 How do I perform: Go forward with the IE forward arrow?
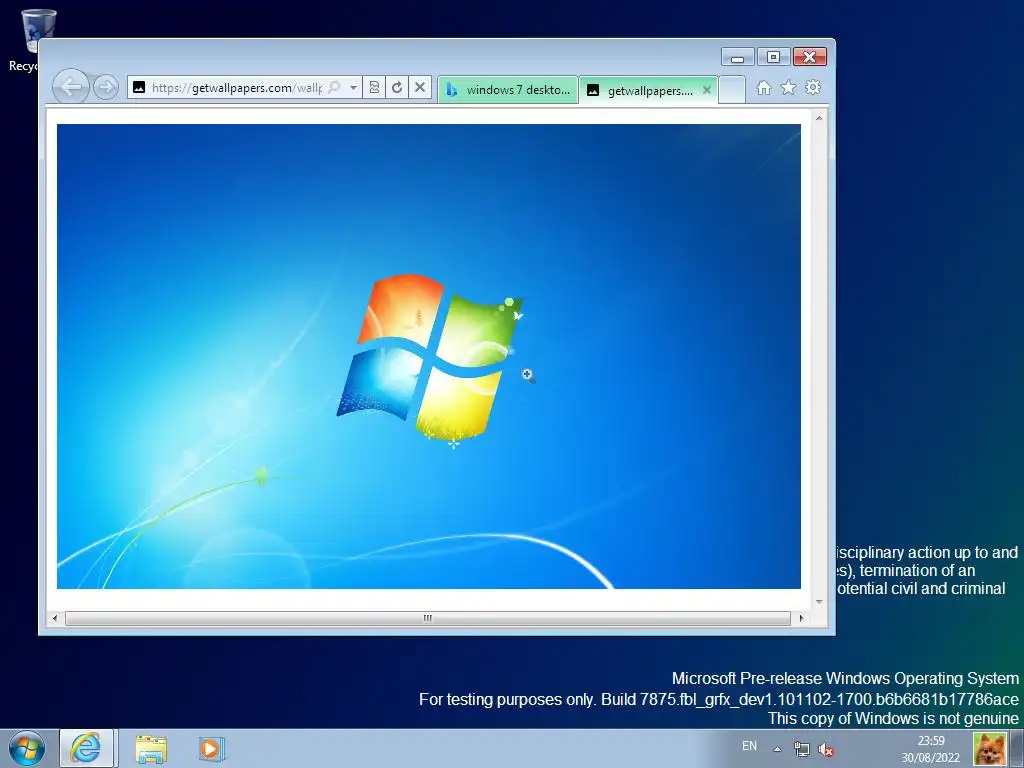coord(106,87)
